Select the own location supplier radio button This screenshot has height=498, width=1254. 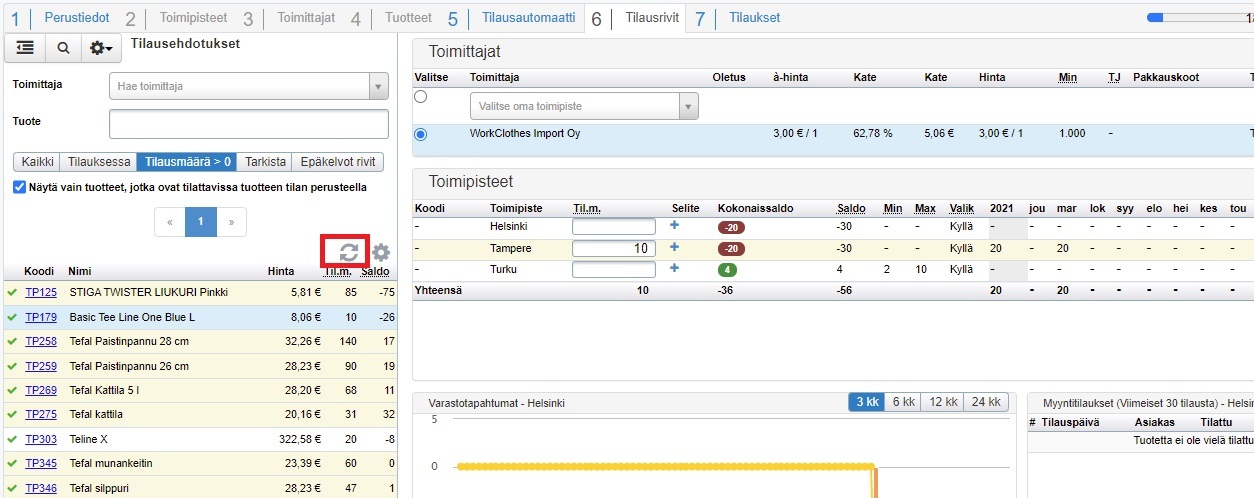[420, 97]
